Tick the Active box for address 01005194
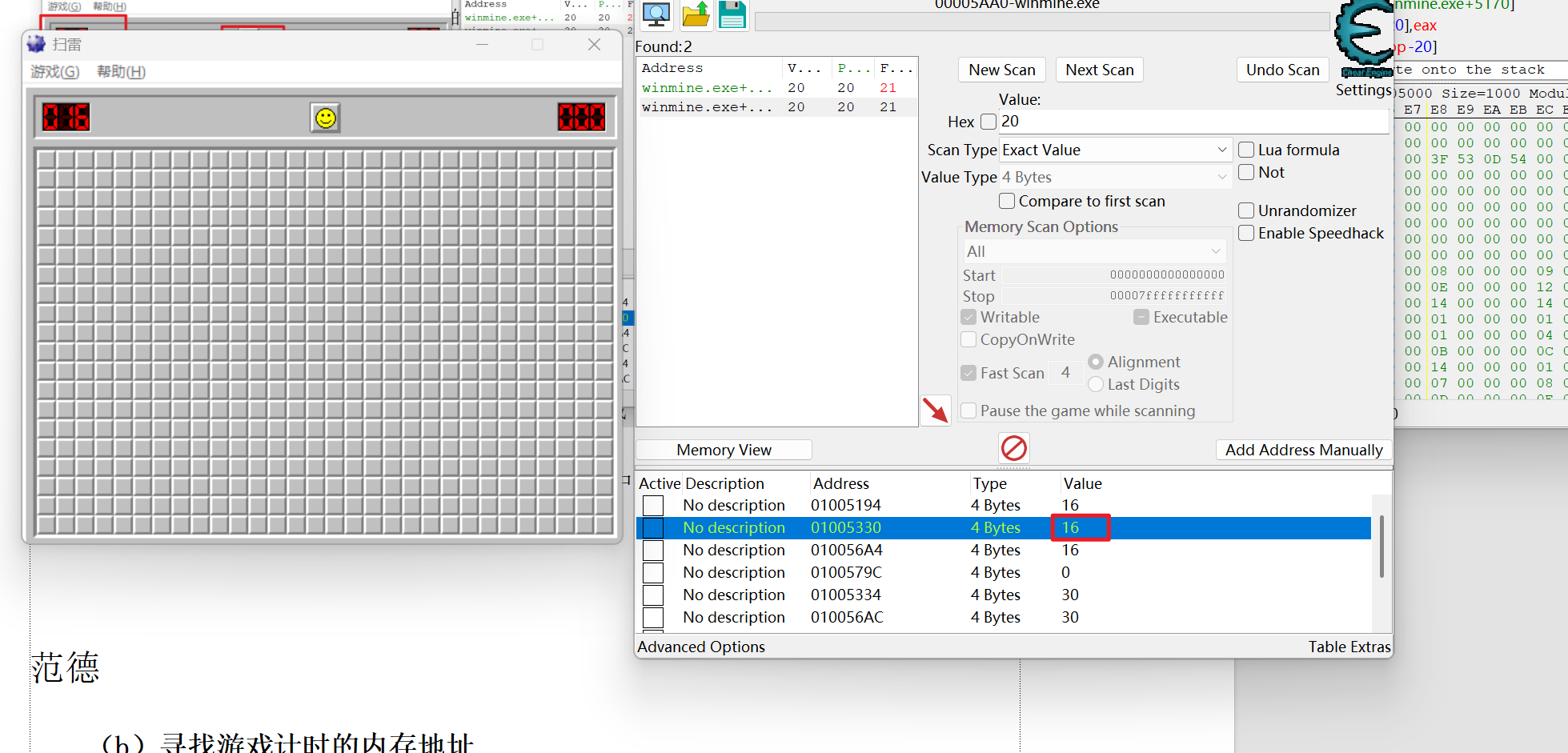1568x753 pixels. pyautogui.click(x=653, y=506)
